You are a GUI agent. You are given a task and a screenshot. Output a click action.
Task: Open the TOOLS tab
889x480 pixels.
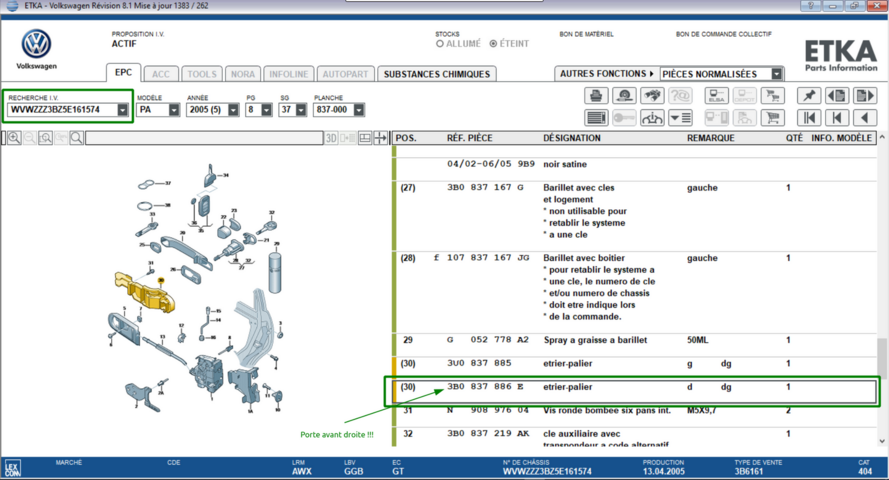pyautogui.click(x=202, y=74)
